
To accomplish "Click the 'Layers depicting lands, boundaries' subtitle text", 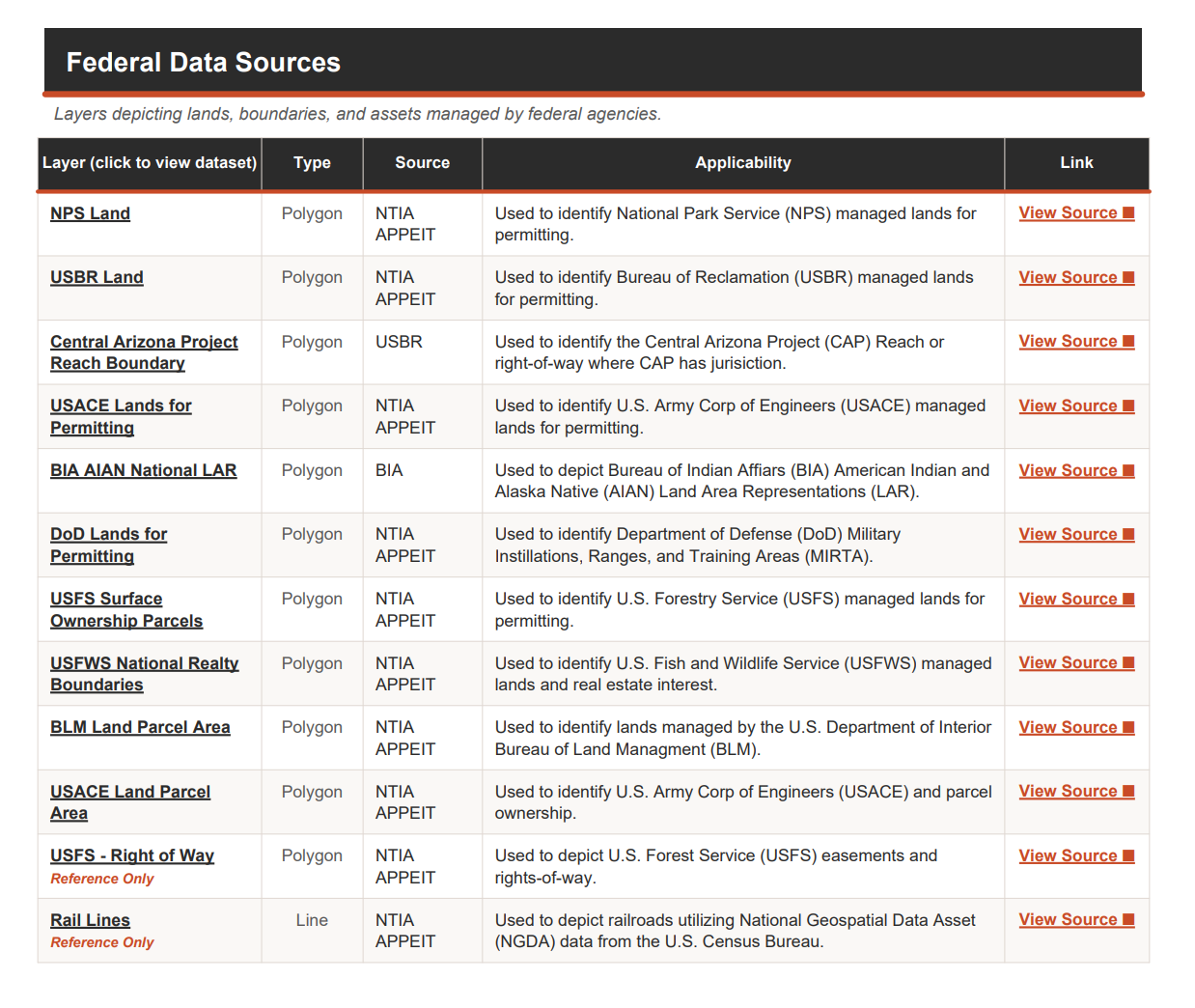I will [x=357, y=114].
